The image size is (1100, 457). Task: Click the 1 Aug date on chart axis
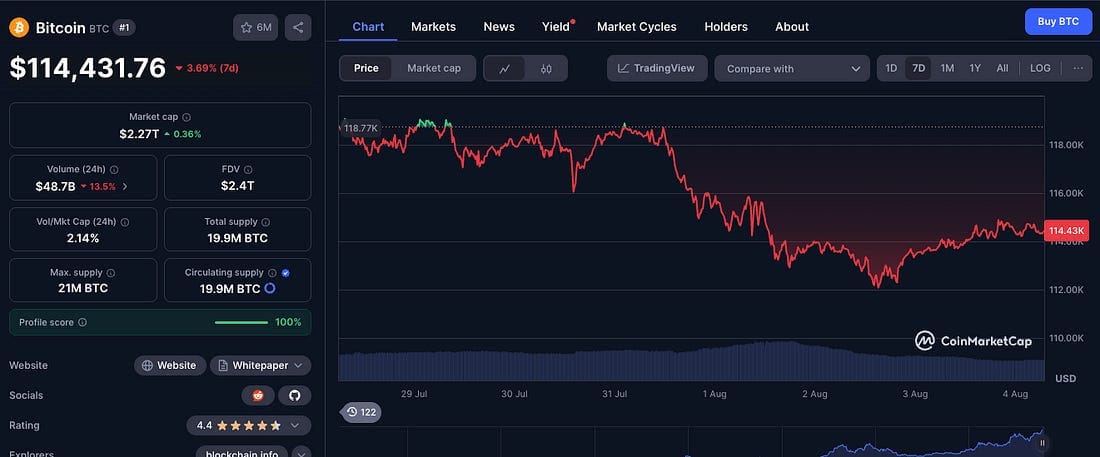[x=714, y=395]
